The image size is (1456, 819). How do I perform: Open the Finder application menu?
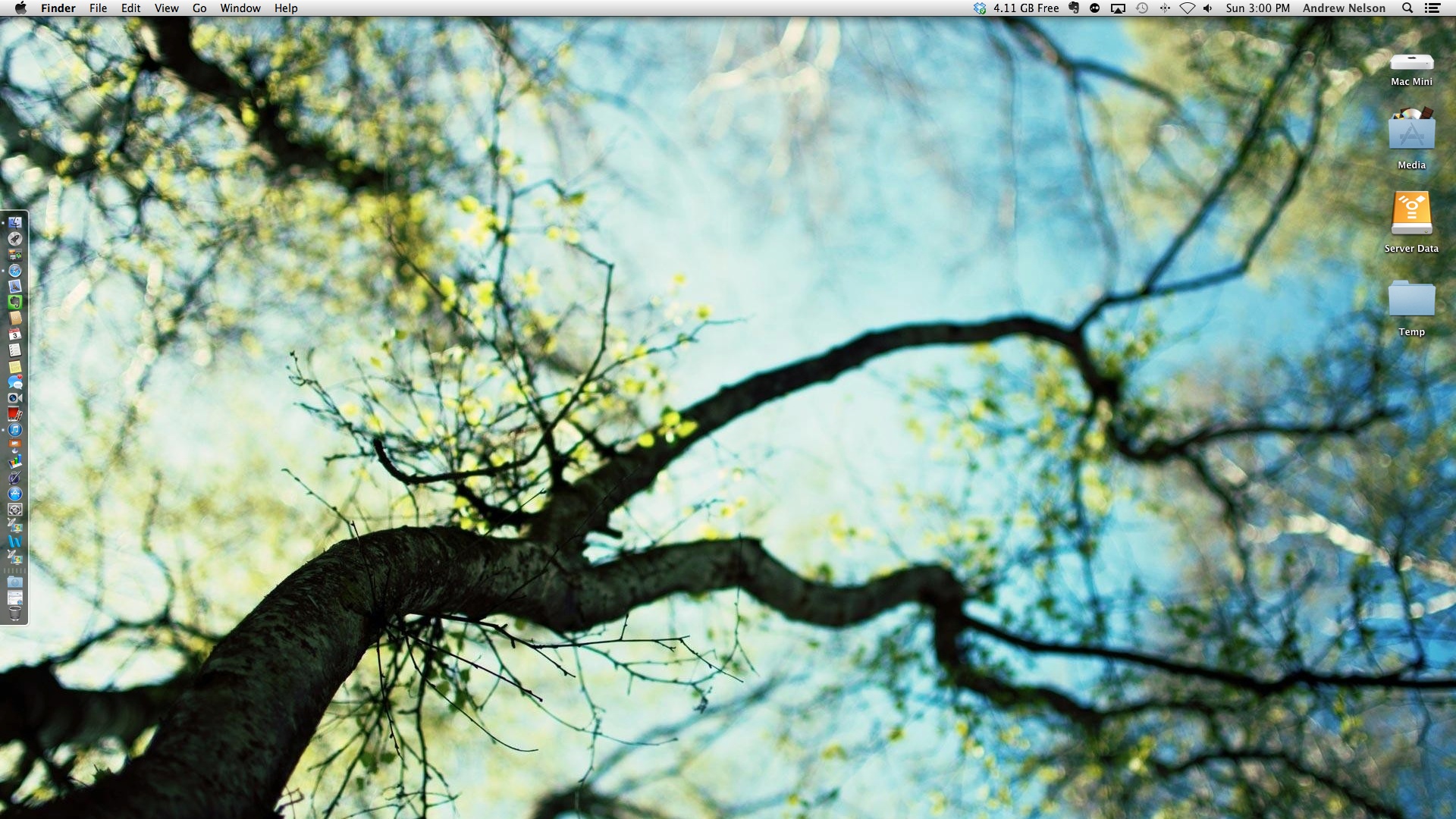point(58,8)
